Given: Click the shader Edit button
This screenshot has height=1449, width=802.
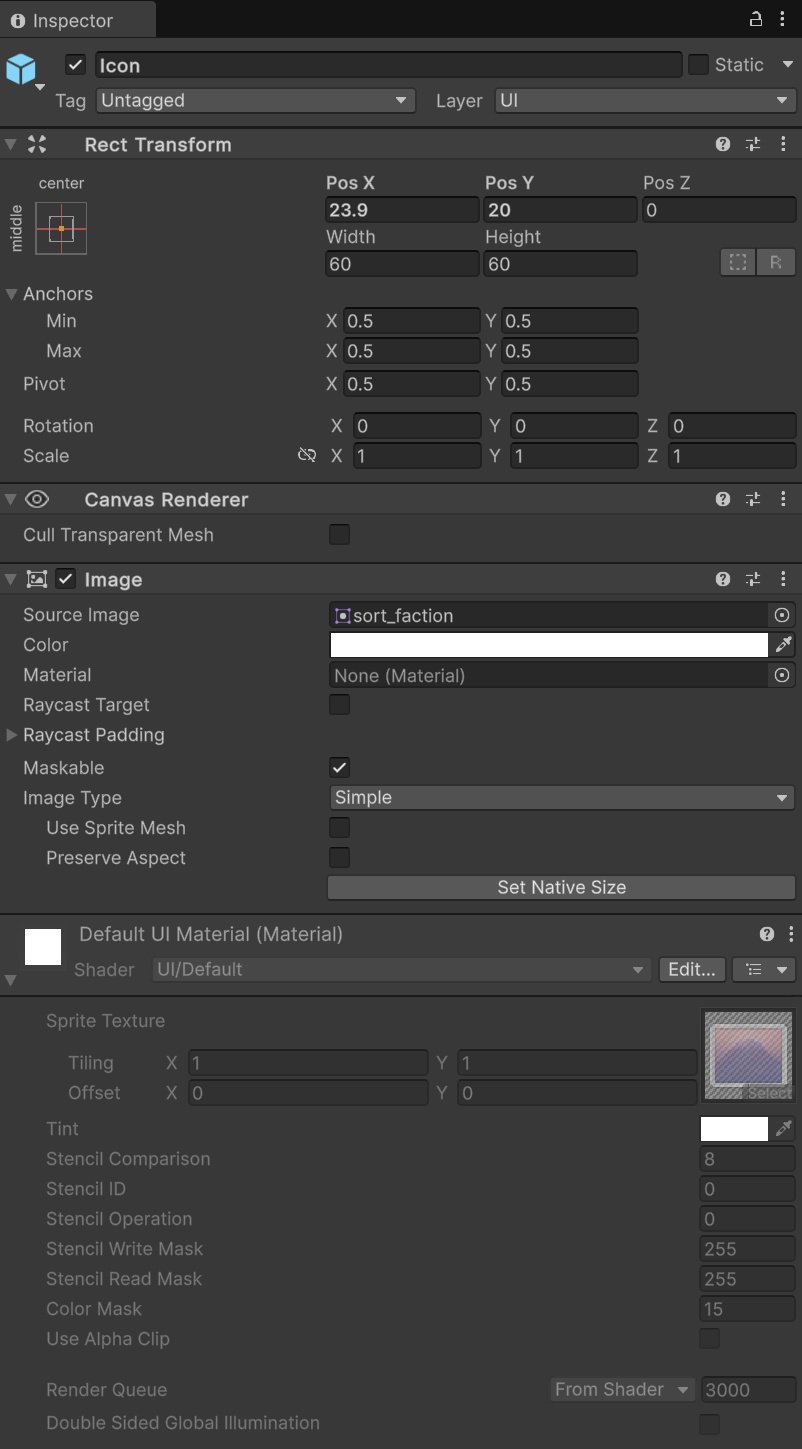Looking at the screenshot, I should pyautogui.click(x=691, y=969).
